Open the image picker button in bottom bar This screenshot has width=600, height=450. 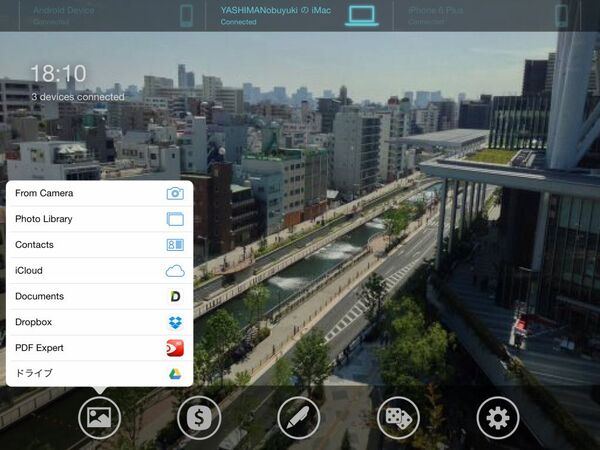pos(99,417)
